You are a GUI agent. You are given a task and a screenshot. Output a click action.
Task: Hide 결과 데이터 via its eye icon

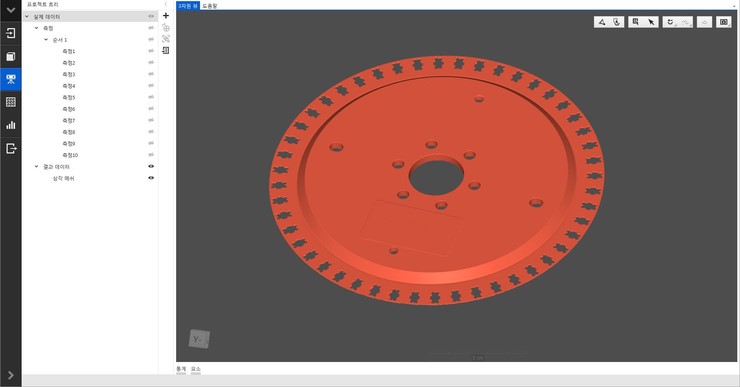pos(151,167)
